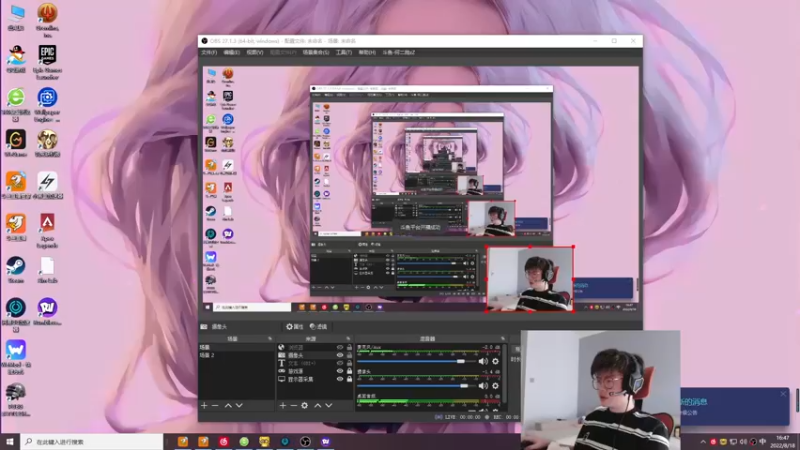Screen dimensions: 800x450
Task: Add a new source with plus button
Action: pyautogui.click(x=283, y=406)
